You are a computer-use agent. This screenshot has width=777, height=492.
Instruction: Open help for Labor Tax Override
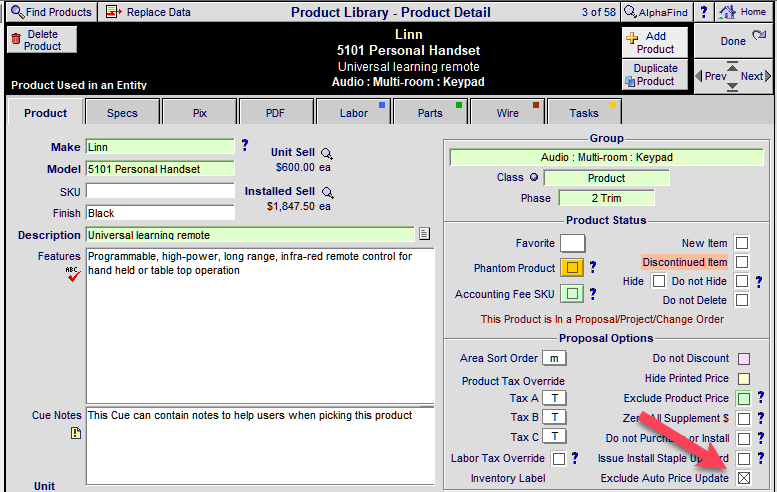coord(575,458)
